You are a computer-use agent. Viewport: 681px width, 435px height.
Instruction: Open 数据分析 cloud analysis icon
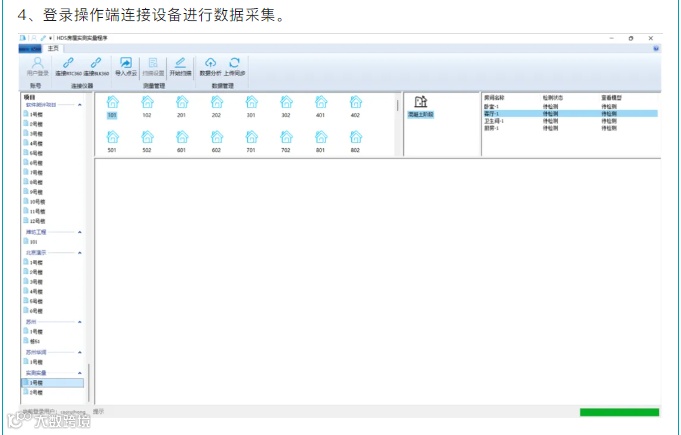[210, 63]
